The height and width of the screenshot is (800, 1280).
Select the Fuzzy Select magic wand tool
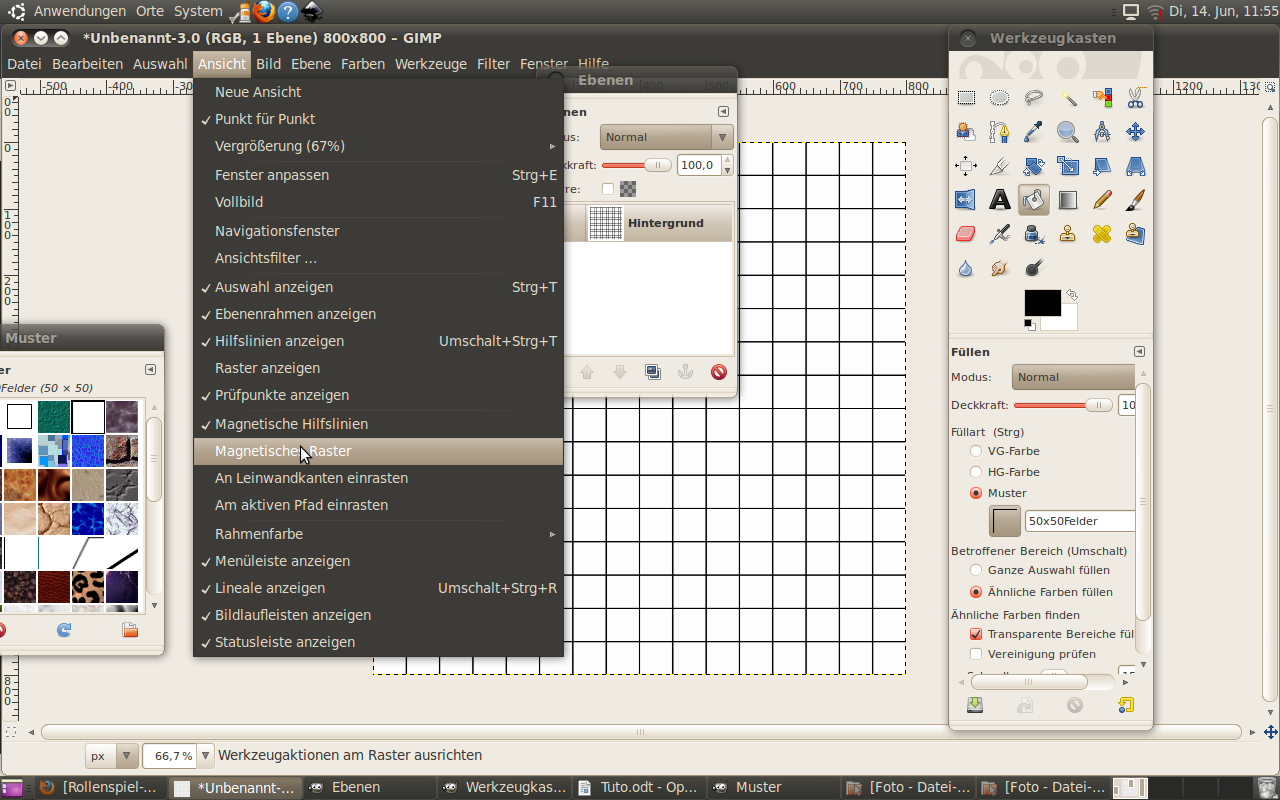tap(1068, 98)
